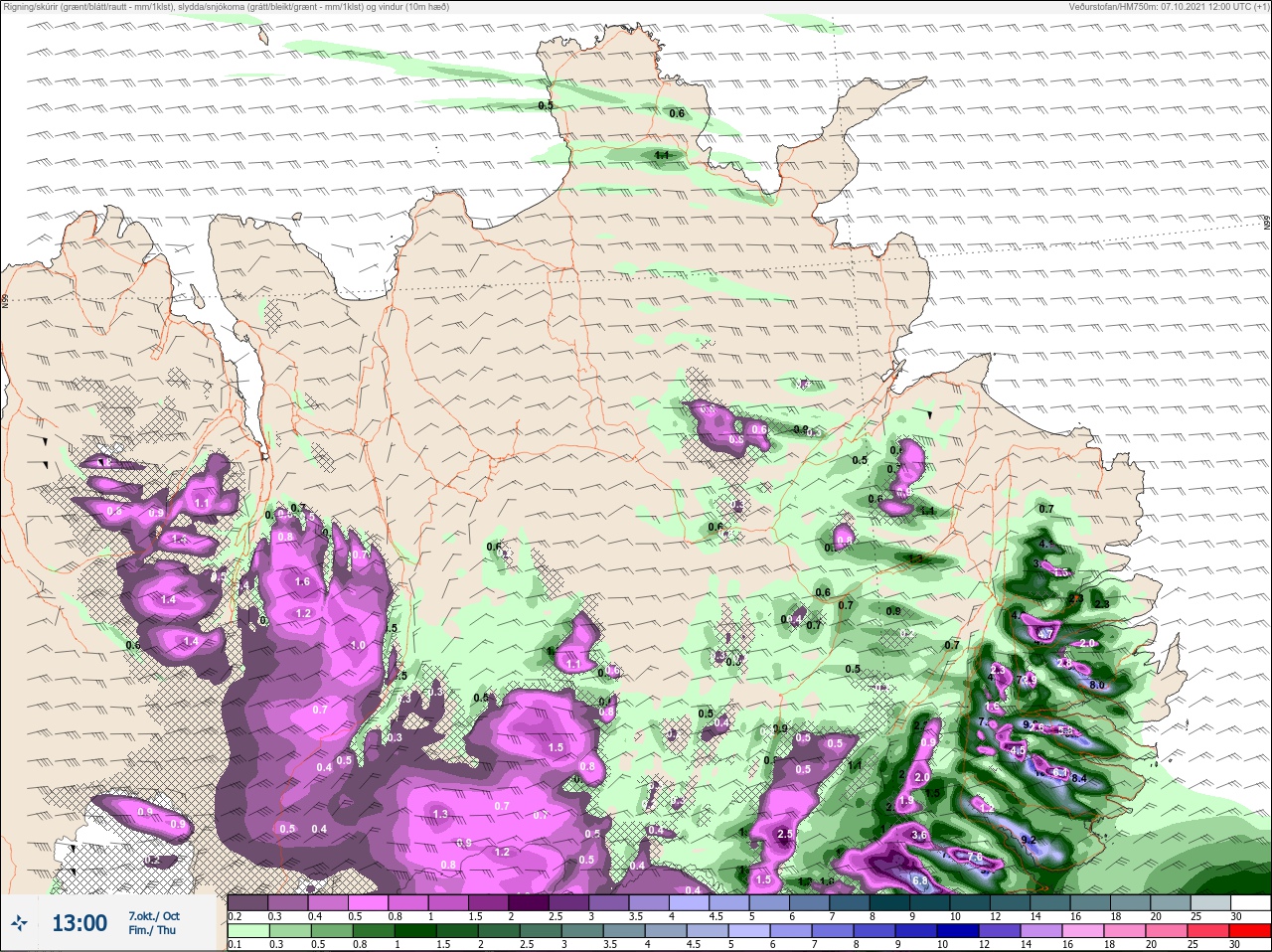1272x952 pixels.
Task: Click the 8.4 precipitation value on map
Action: [1079, 778]
